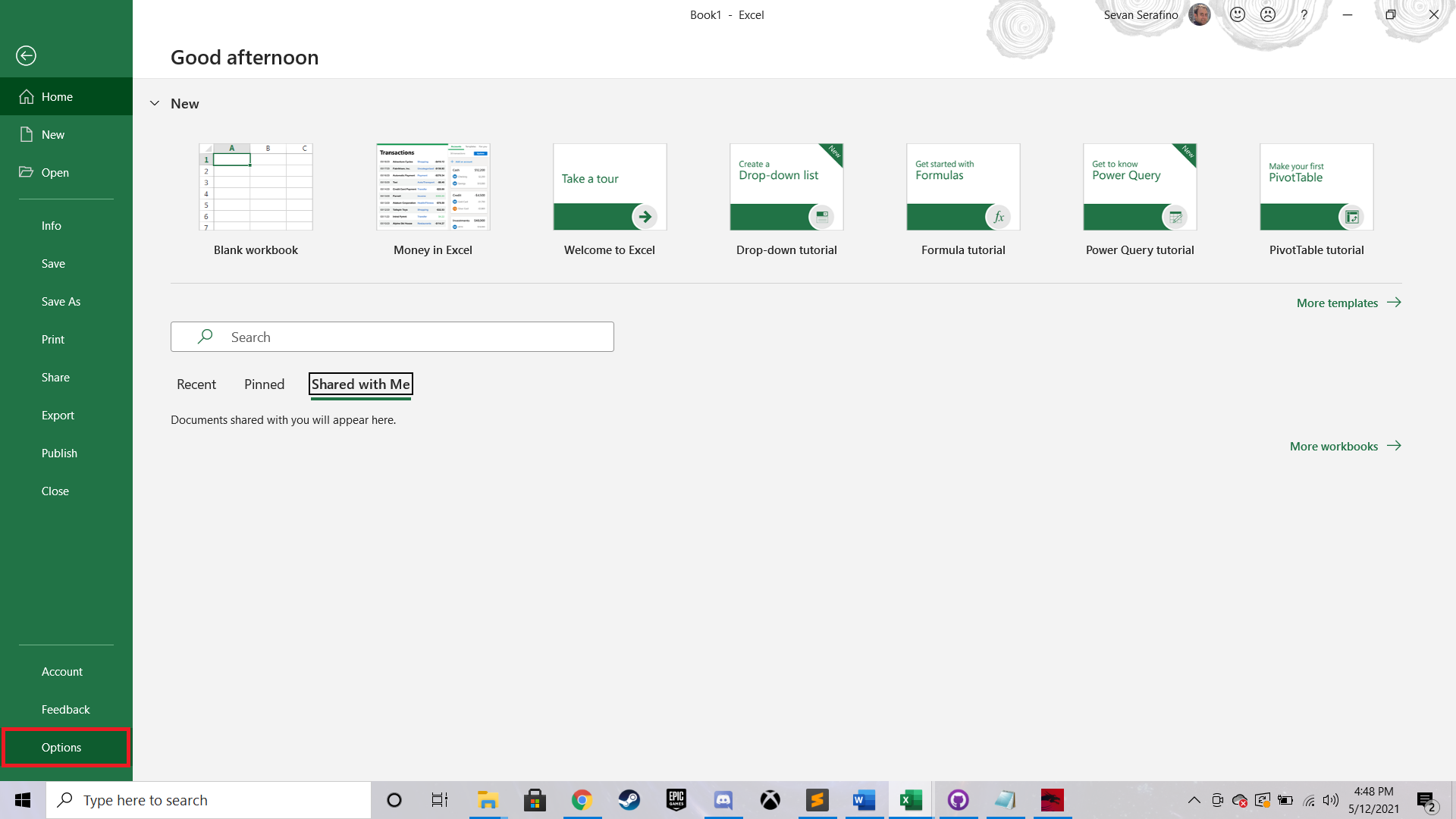Open the Windows Start menu

(x=23, y=800)
